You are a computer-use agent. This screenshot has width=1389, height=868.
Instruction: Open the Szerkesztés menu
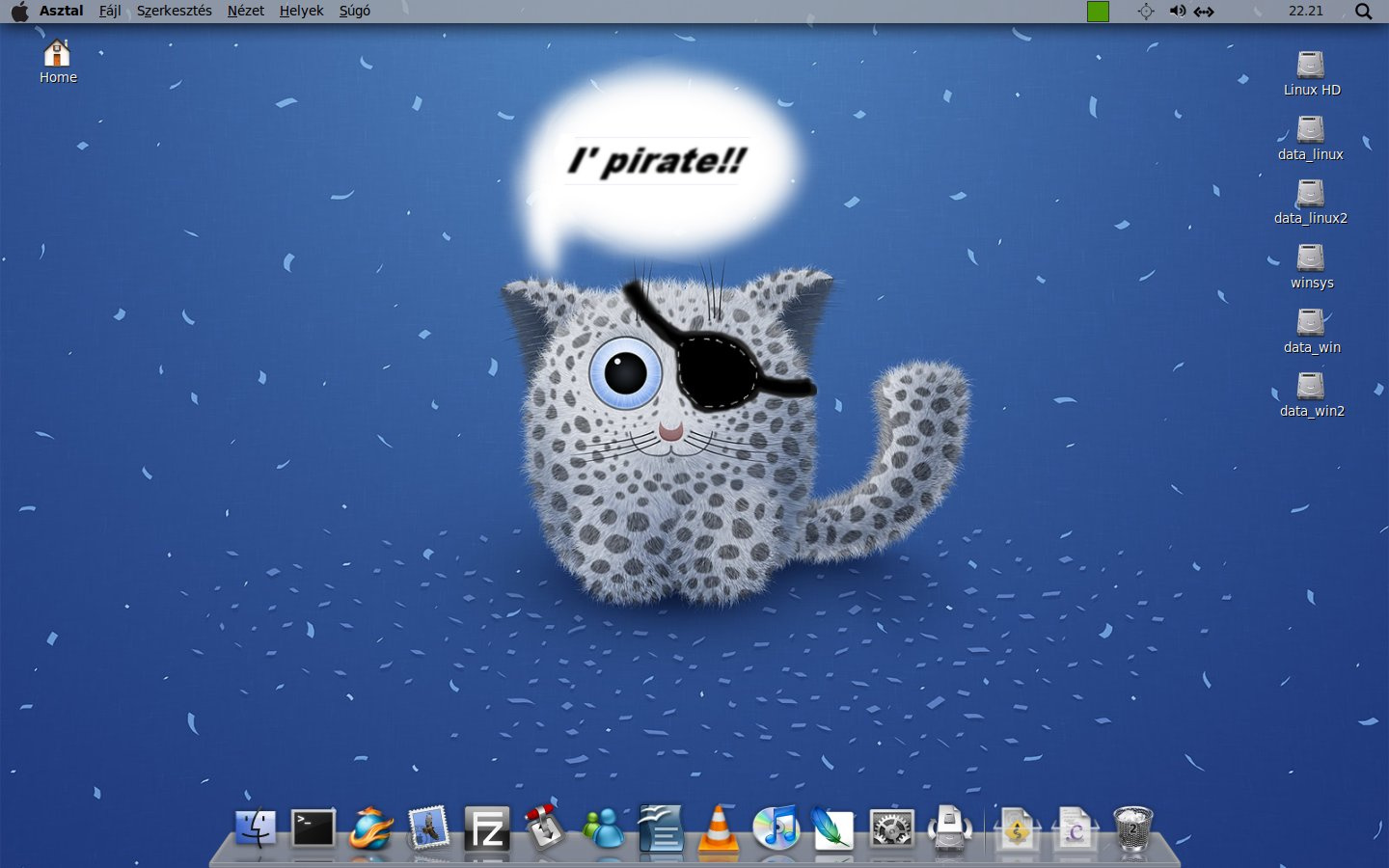[x=175, y=12]
